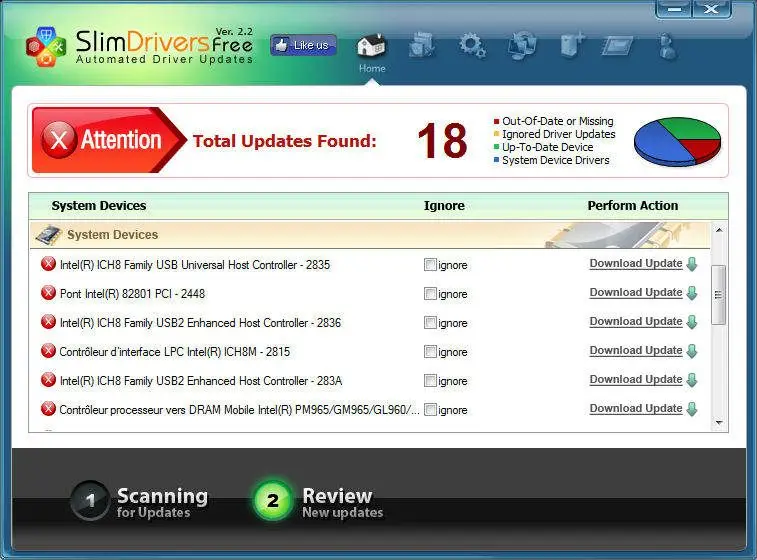Open the support person toolbar icon
Screen dimensions: 757x560
tap(667, 46)
